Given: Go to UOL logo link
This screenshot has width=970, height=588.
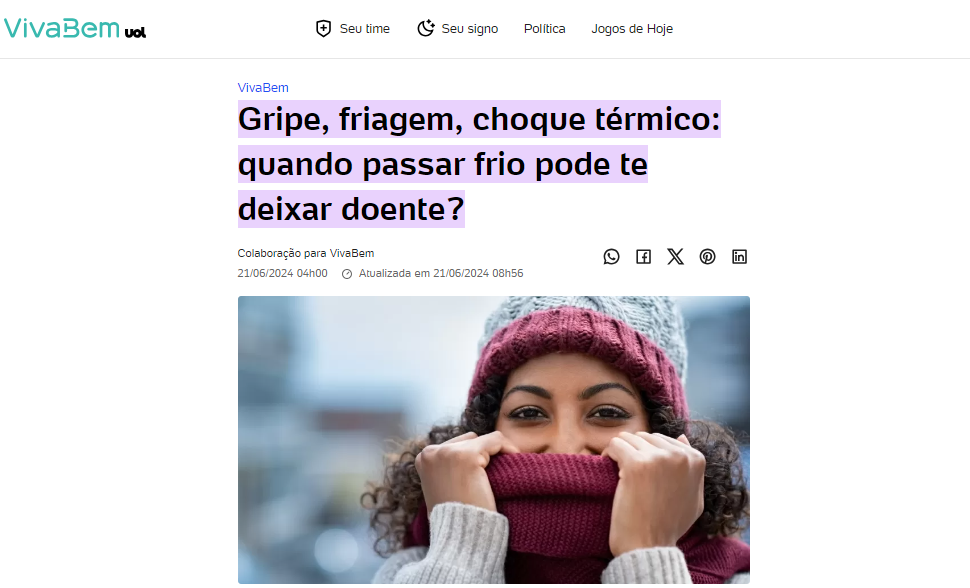Looking at the screenshot, I should click(135, 32).
